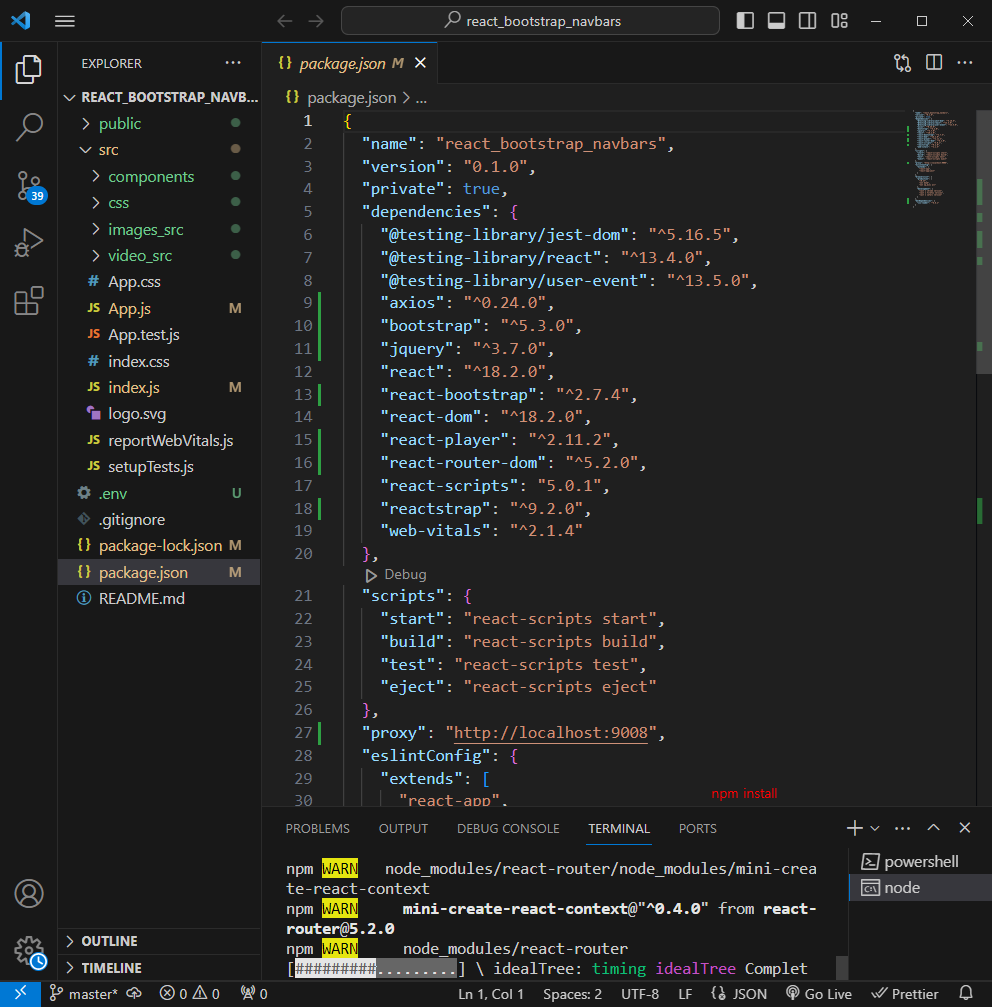The height and width of the screenshot is (1007, 992).
Task: Open the Extensions view
Action: [28, 301]
